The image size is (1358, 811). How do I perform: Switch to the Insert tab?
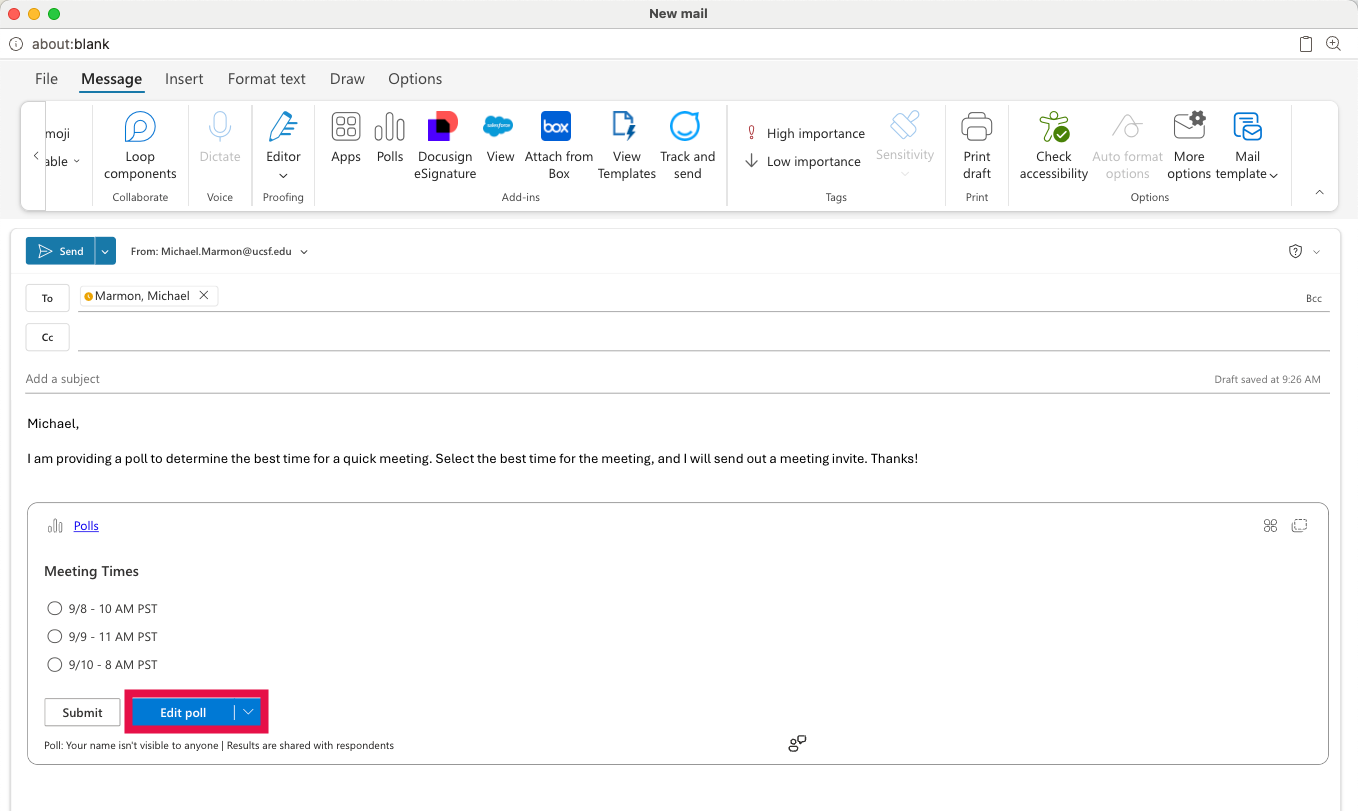pyautogui.click(x=184, y=79)
